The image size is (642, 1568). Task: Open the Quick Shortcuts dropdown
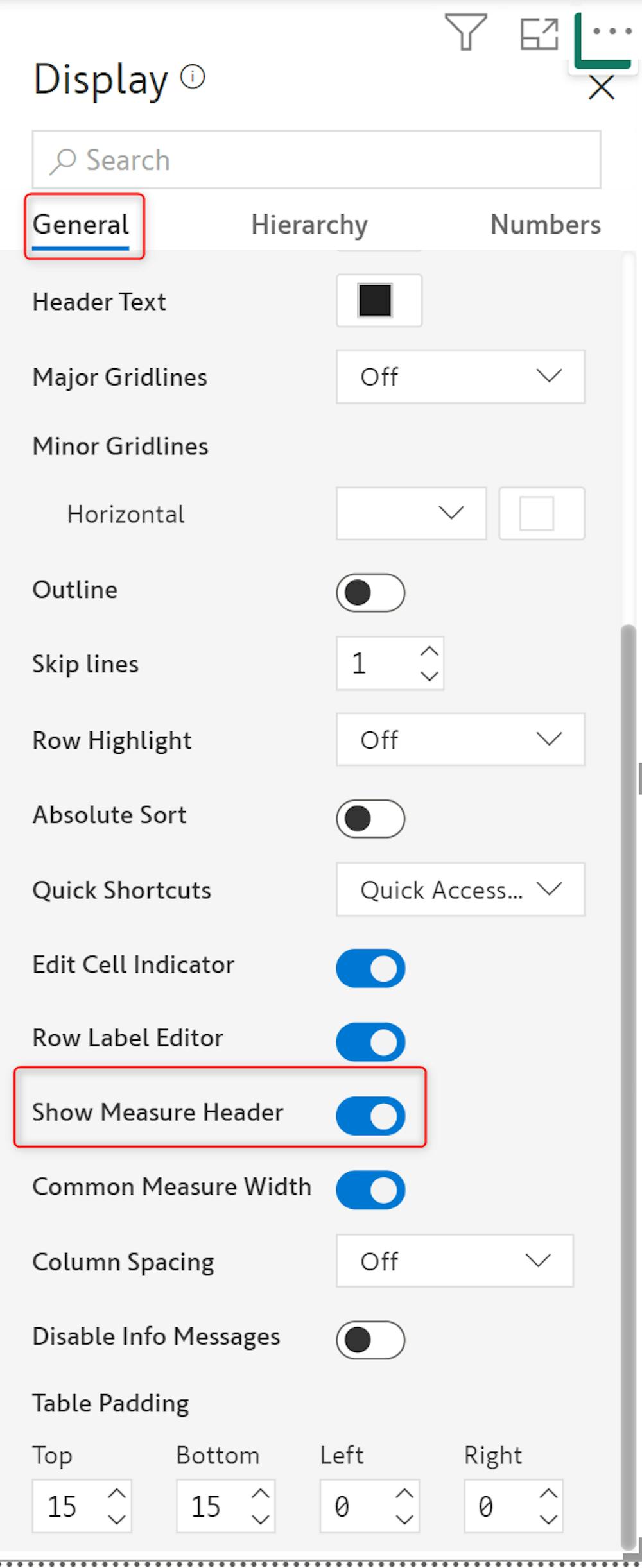pyautogui.click(x=460, y=889)
